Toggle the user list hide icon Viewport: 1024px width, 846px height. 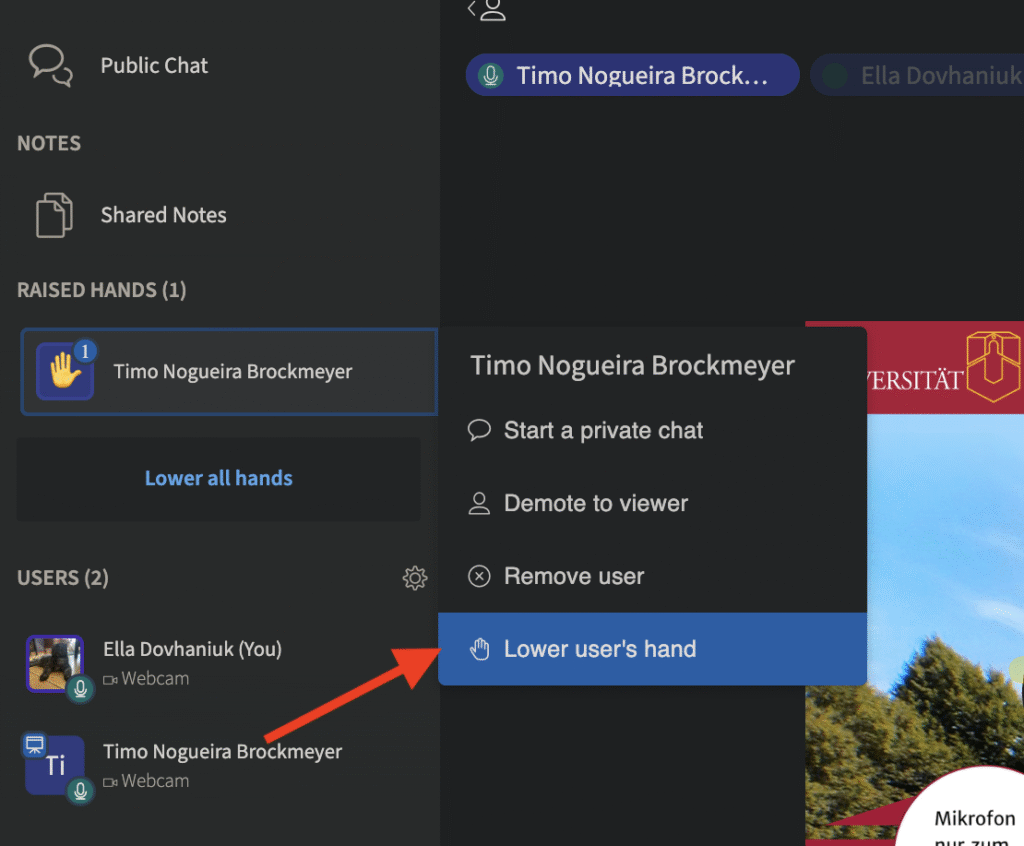click(x=487, y=11)
